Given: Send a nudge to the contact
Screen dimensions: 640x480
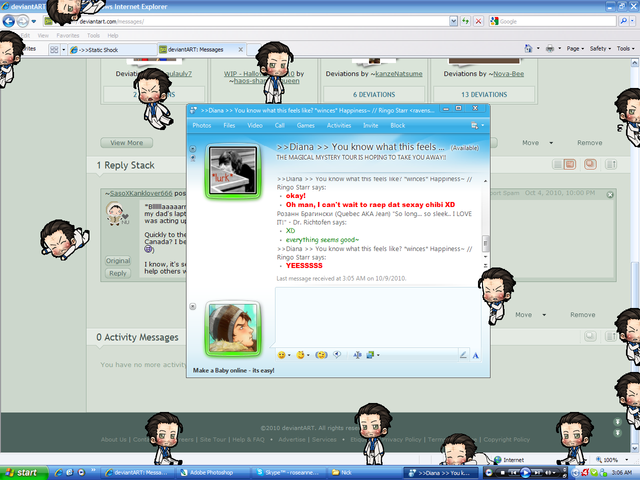Looking at the screenshot, I should point(321,355).
